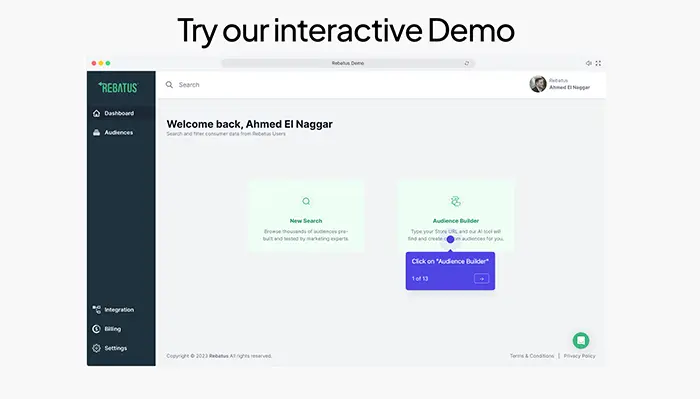Click the "Welcome back, Ahmed El Naggar" heading
The image size is (700, 399).
[x=250, y=124]
